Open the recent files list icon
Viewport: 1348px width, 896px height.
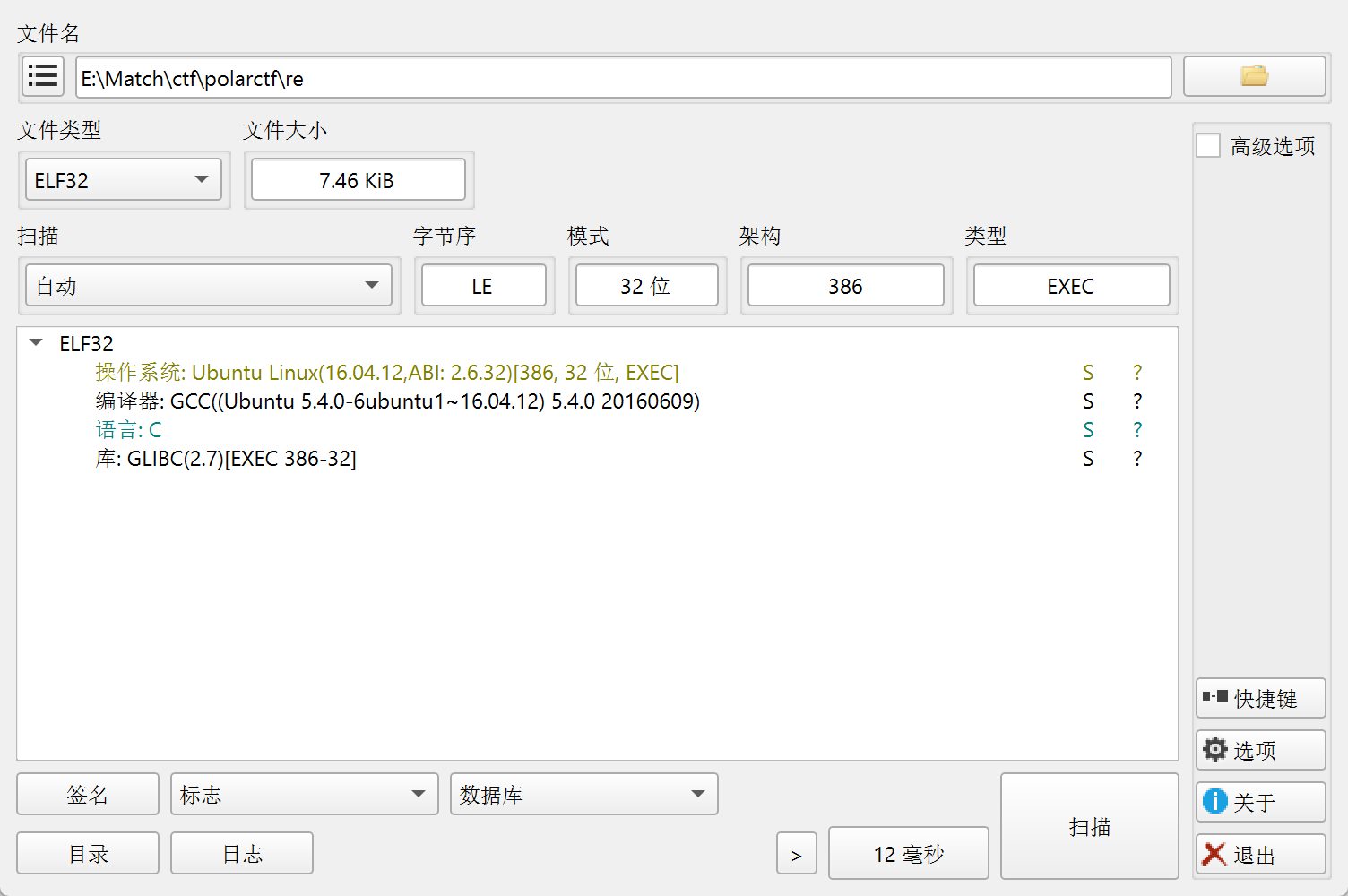click(42, 77)
